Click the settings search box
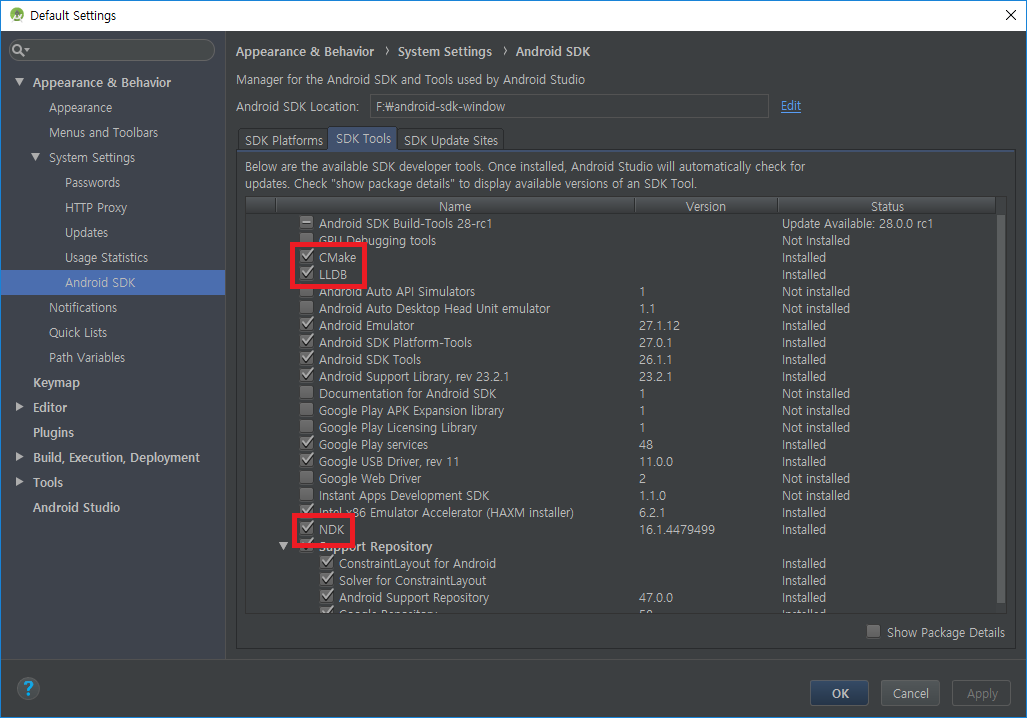 112,50
